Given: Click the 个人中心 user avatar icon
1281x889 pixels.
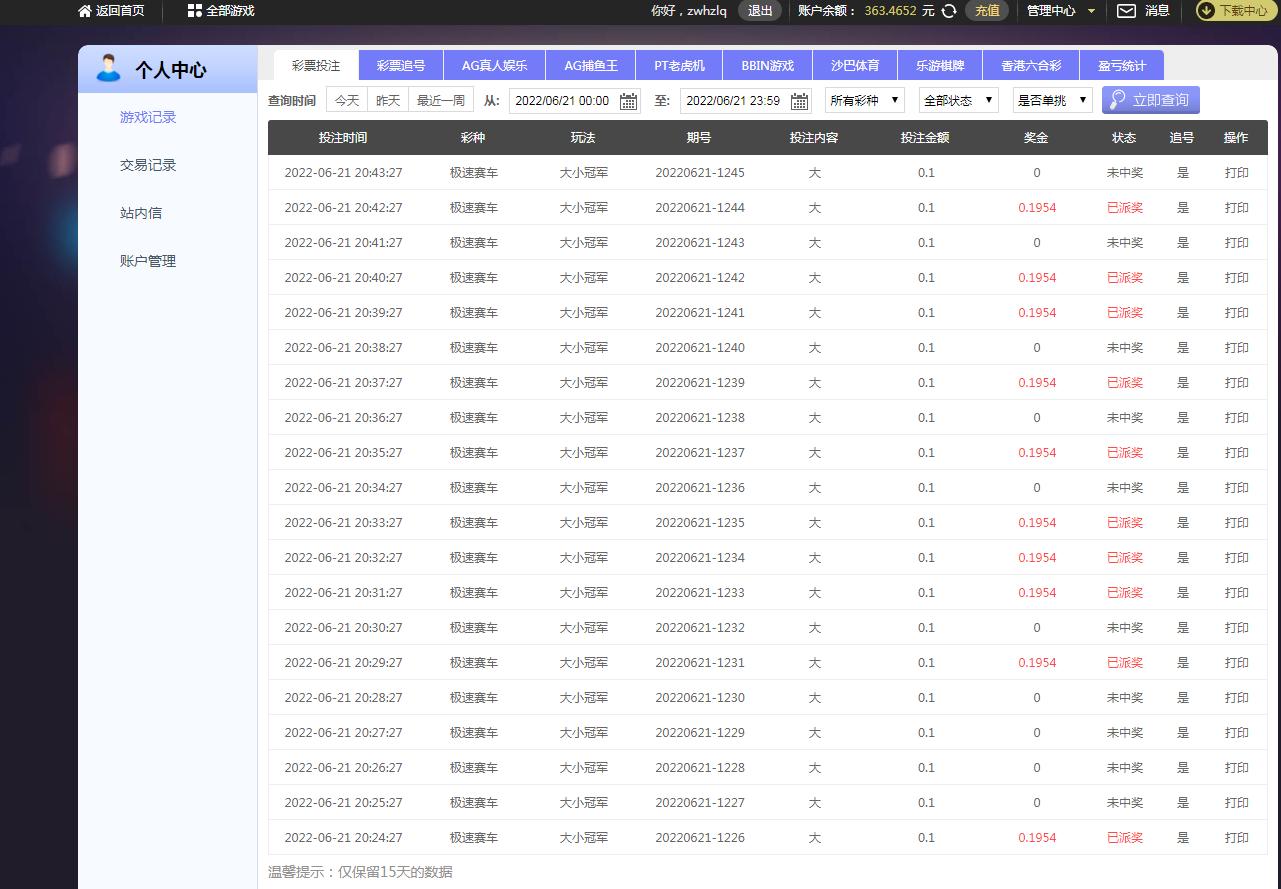Looking at the screenshot, I should tap(108, 69).
